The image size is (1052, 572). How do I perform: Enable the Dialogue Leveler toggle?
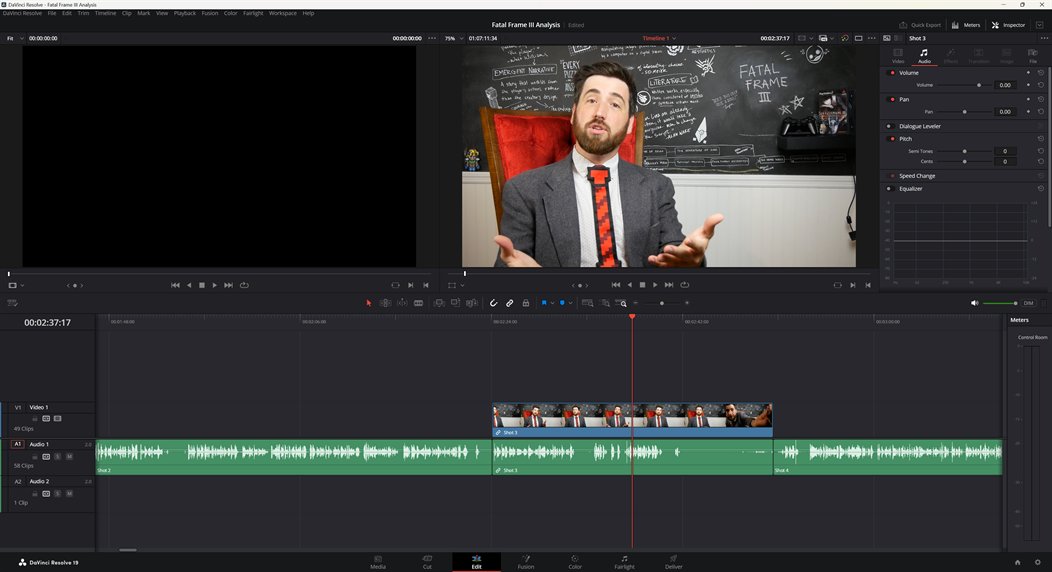889,126
